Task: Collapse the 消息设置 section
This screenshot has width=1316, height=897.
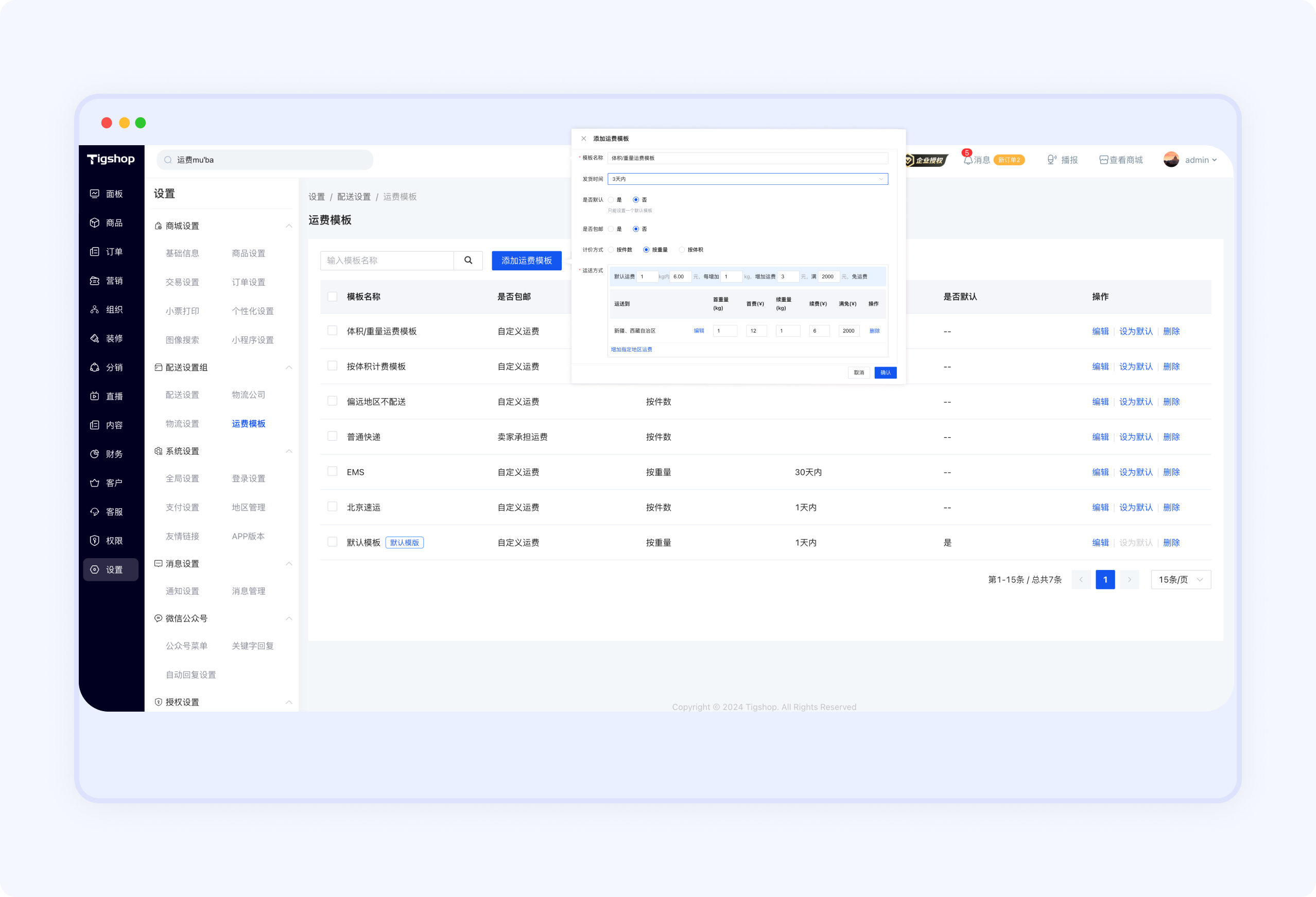Action: tap(289, 563)
